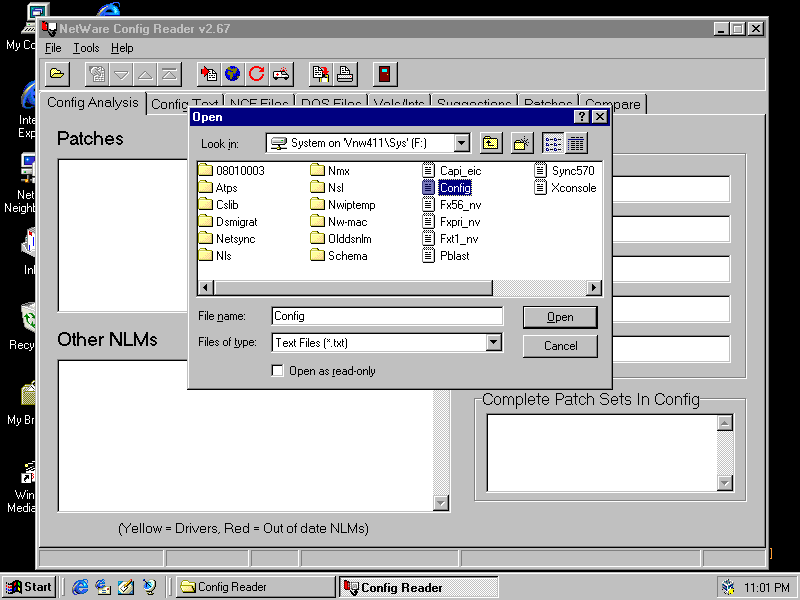Screen dimensions: 800x600
Task: Open the File menu
Action: (53, 48)
